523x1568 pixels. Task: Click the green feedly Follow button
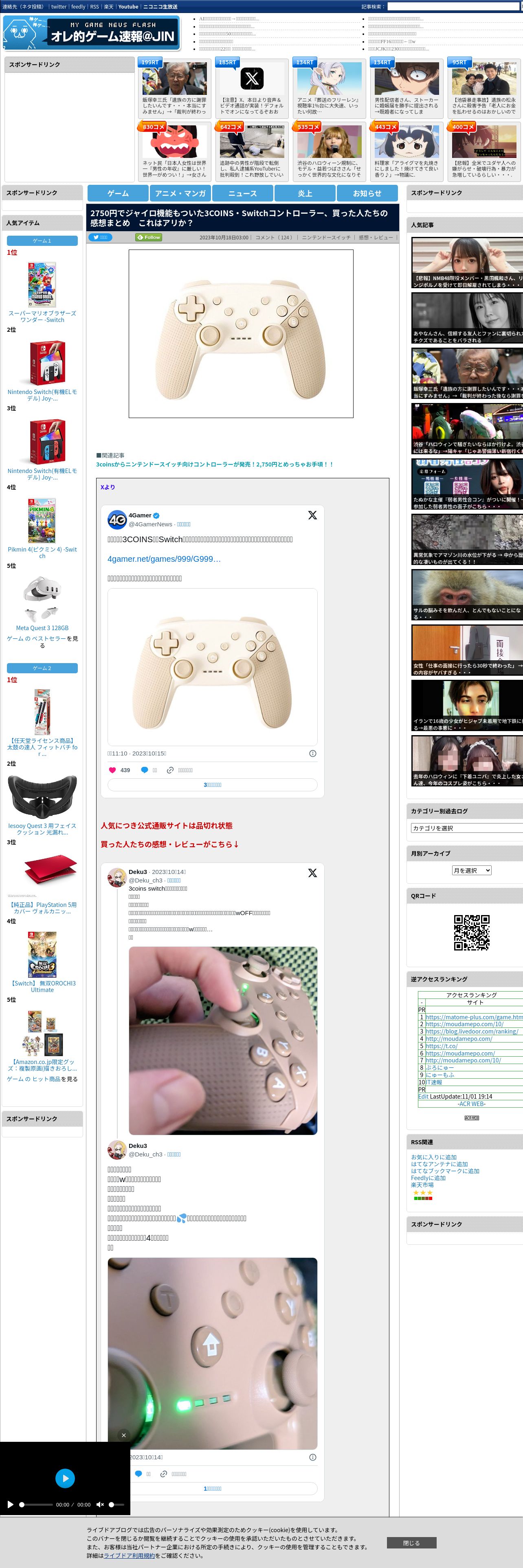point(149,237)
